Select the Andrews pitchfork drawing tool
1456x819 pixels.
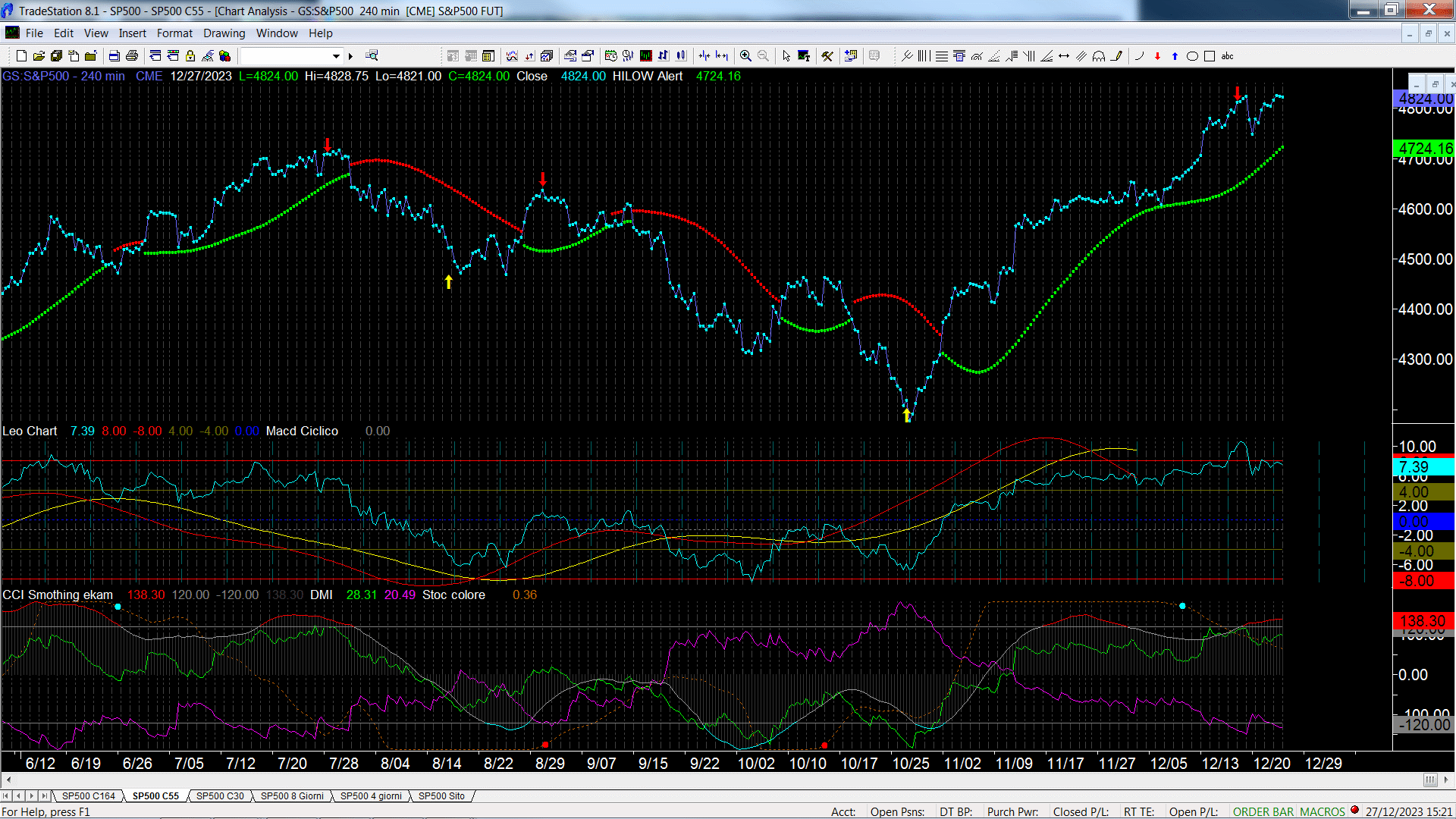(907, 56)
